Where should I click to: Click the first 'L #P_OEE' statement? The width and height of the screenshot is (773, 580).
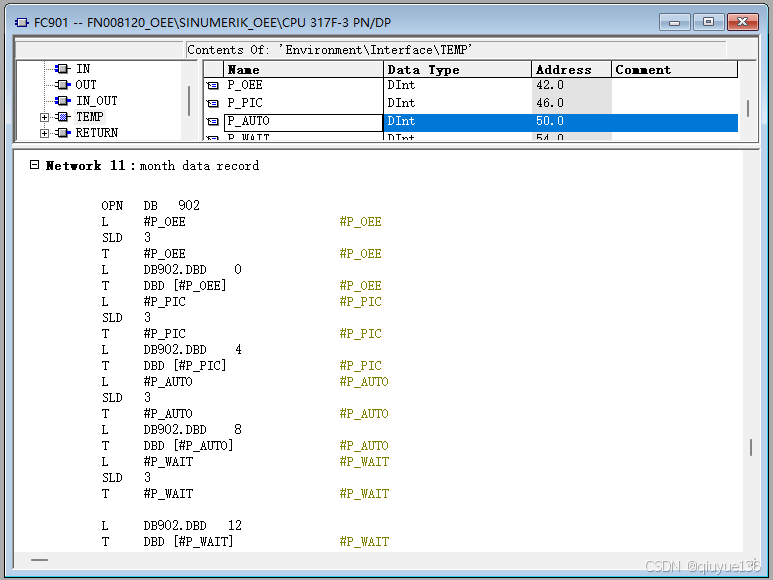(x=143, y=222)
